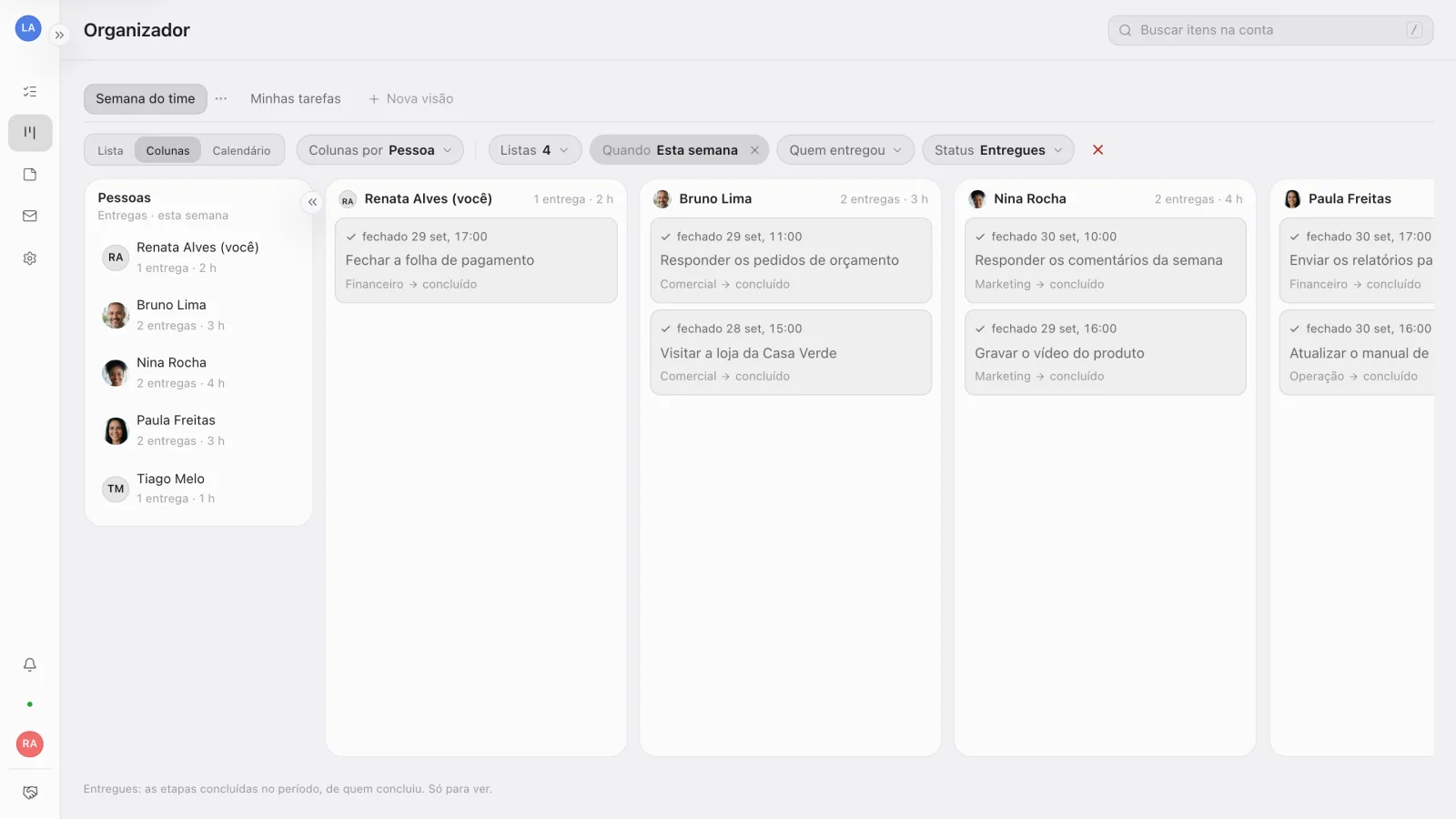Click Organizador page title

[136, 30]
